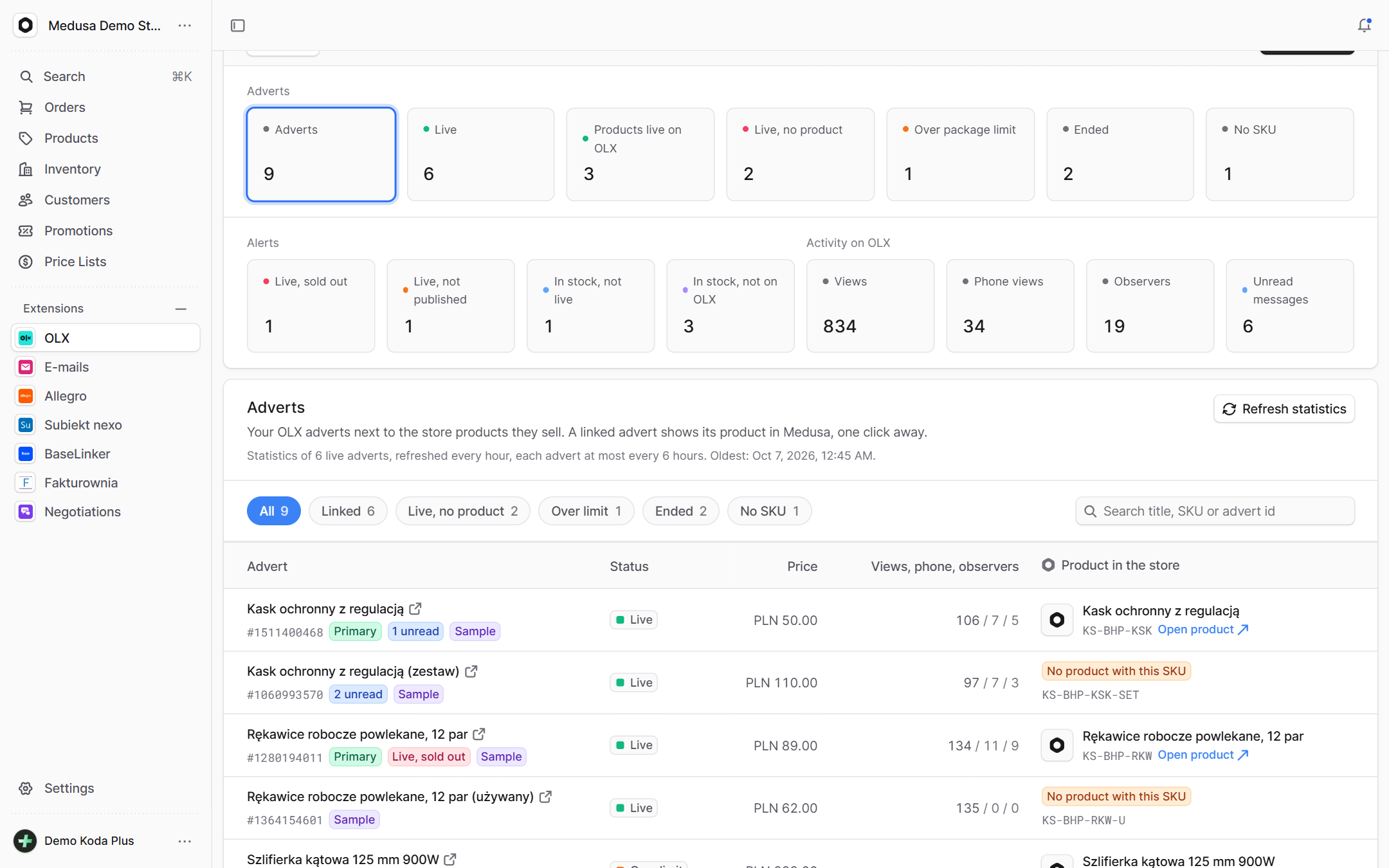Screen dimensions: 1389x868
Task: Go to Products in the sidebar
Action: tap(105, 138)
